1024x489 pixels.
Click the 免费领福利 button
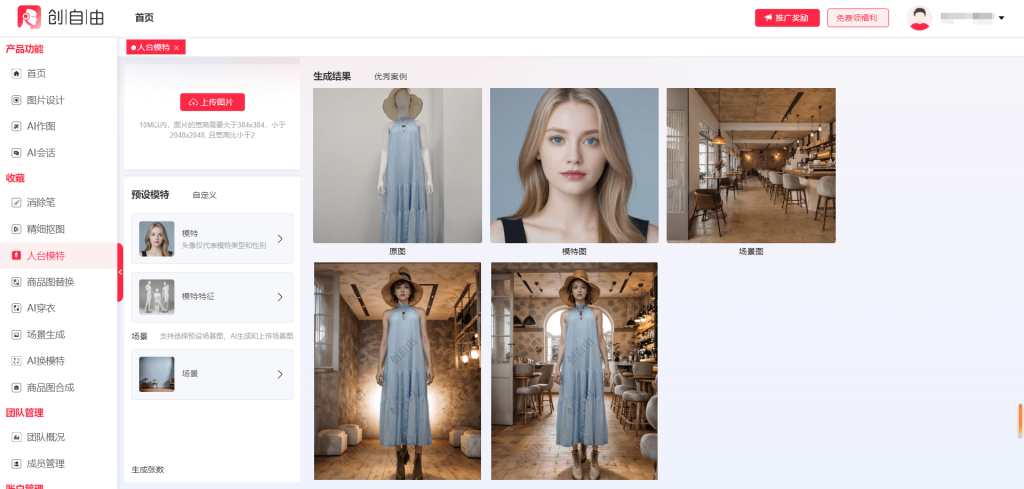point(857,18)
